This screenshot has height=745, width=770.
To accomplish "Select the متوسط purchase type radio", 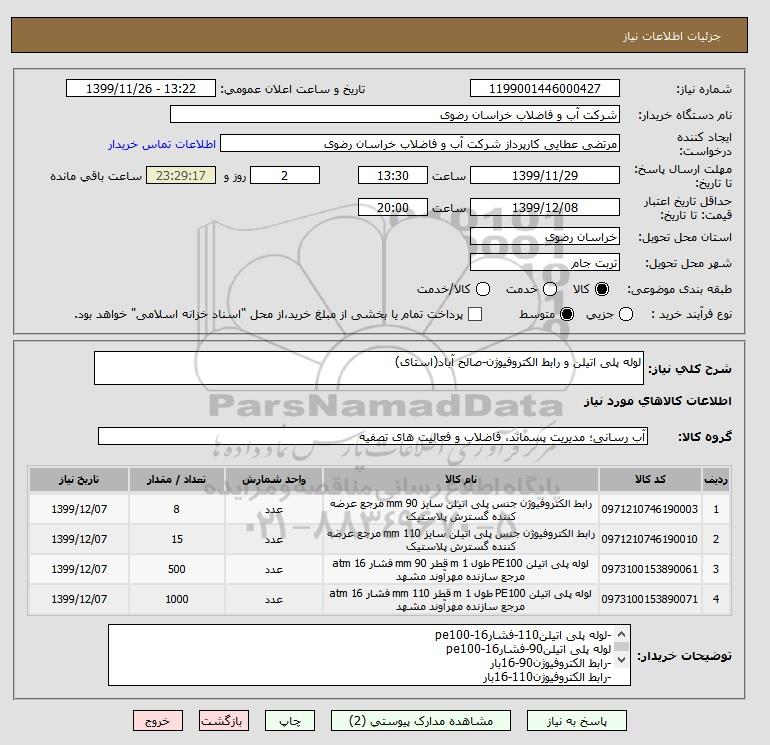I will (x=567, y=314).
